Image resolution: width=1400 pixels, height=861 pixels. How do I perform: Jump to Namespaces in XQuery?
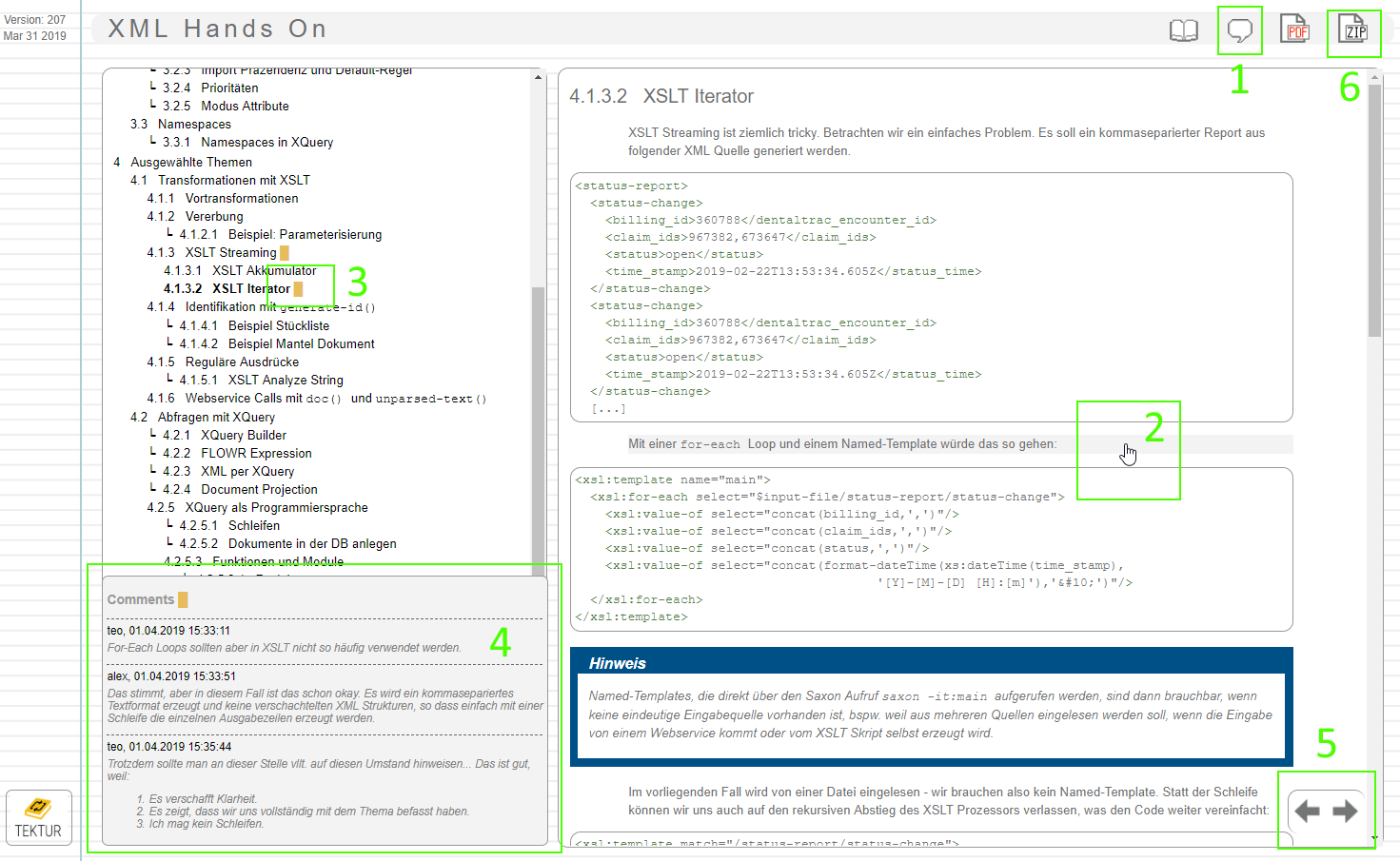[x=266, y=142]
